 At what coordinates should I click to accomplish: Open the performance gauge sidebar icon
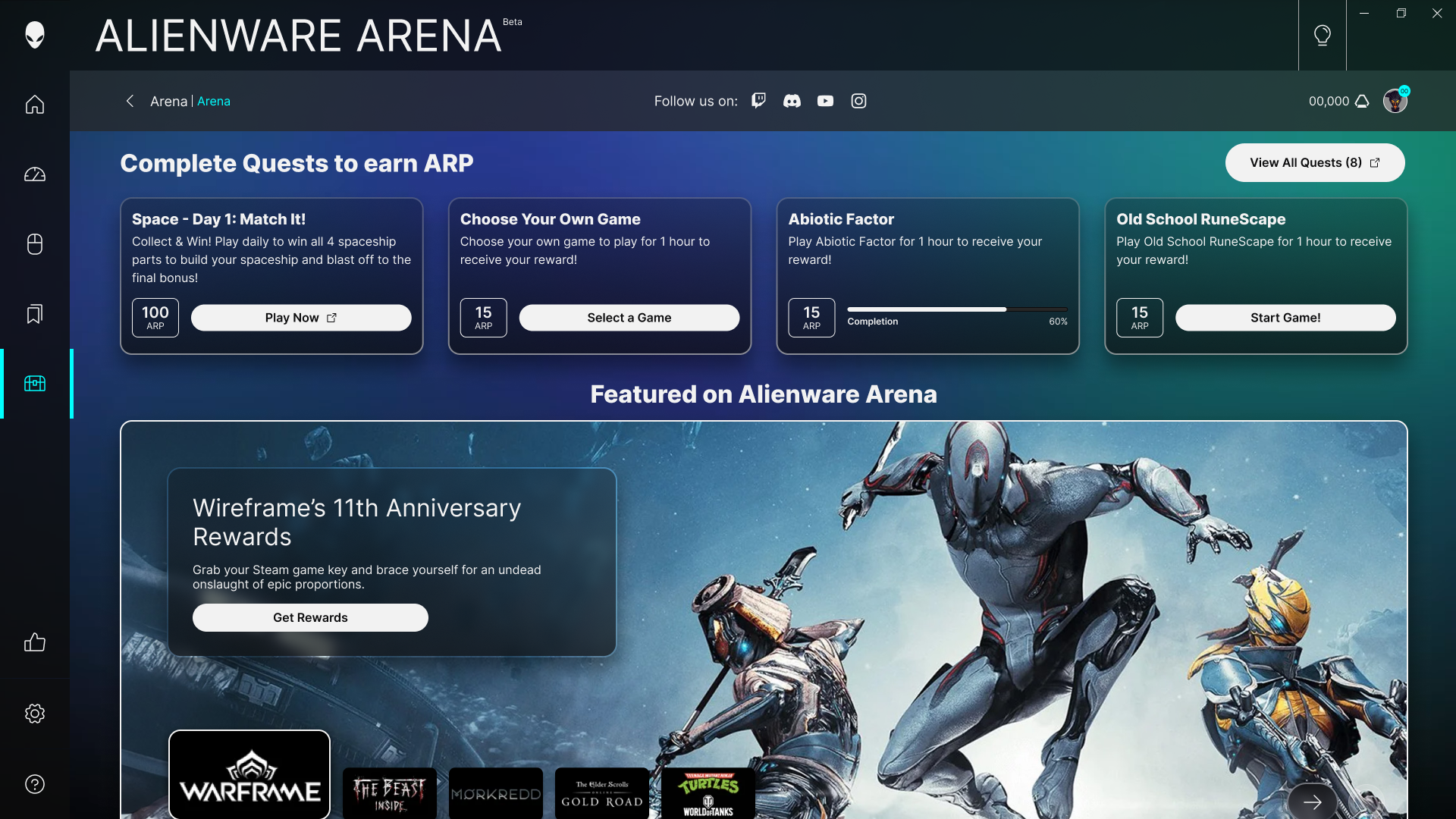tap(35, 174)
